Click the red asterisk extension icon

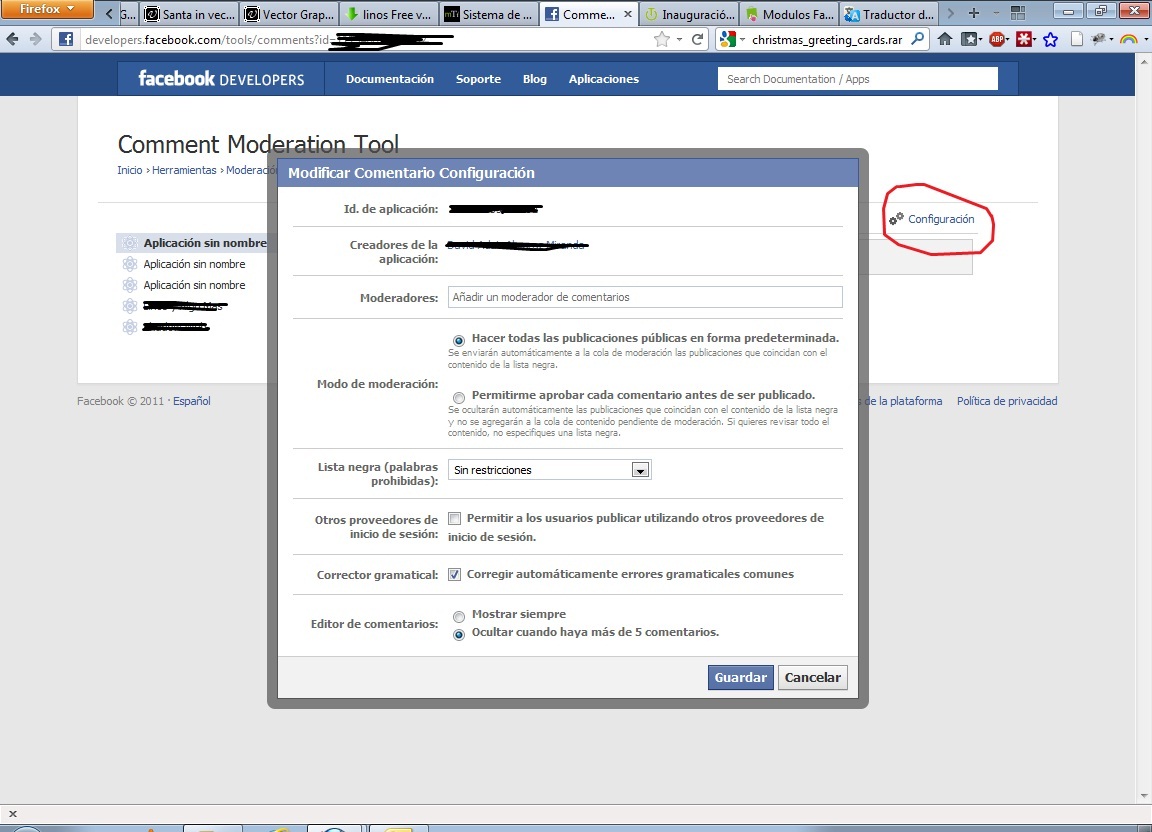point(1023,40)
